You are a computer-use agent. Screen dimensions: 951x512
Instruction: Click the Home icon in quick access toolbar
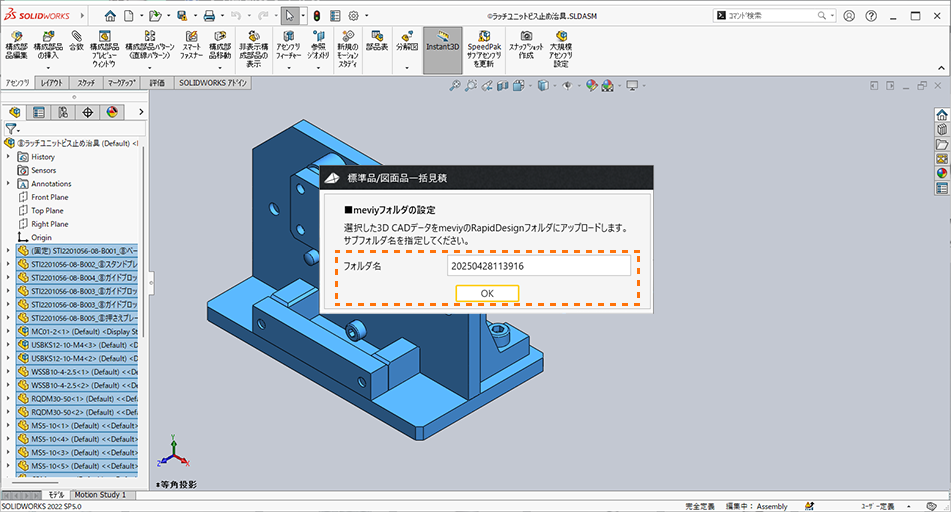110,16
